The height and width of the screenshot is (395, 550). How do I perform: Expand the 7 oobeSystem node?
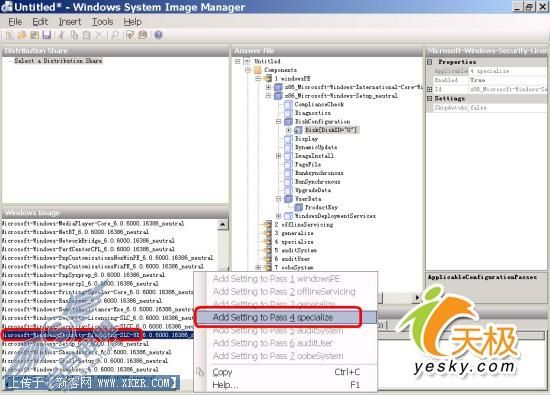click(258, 267)
